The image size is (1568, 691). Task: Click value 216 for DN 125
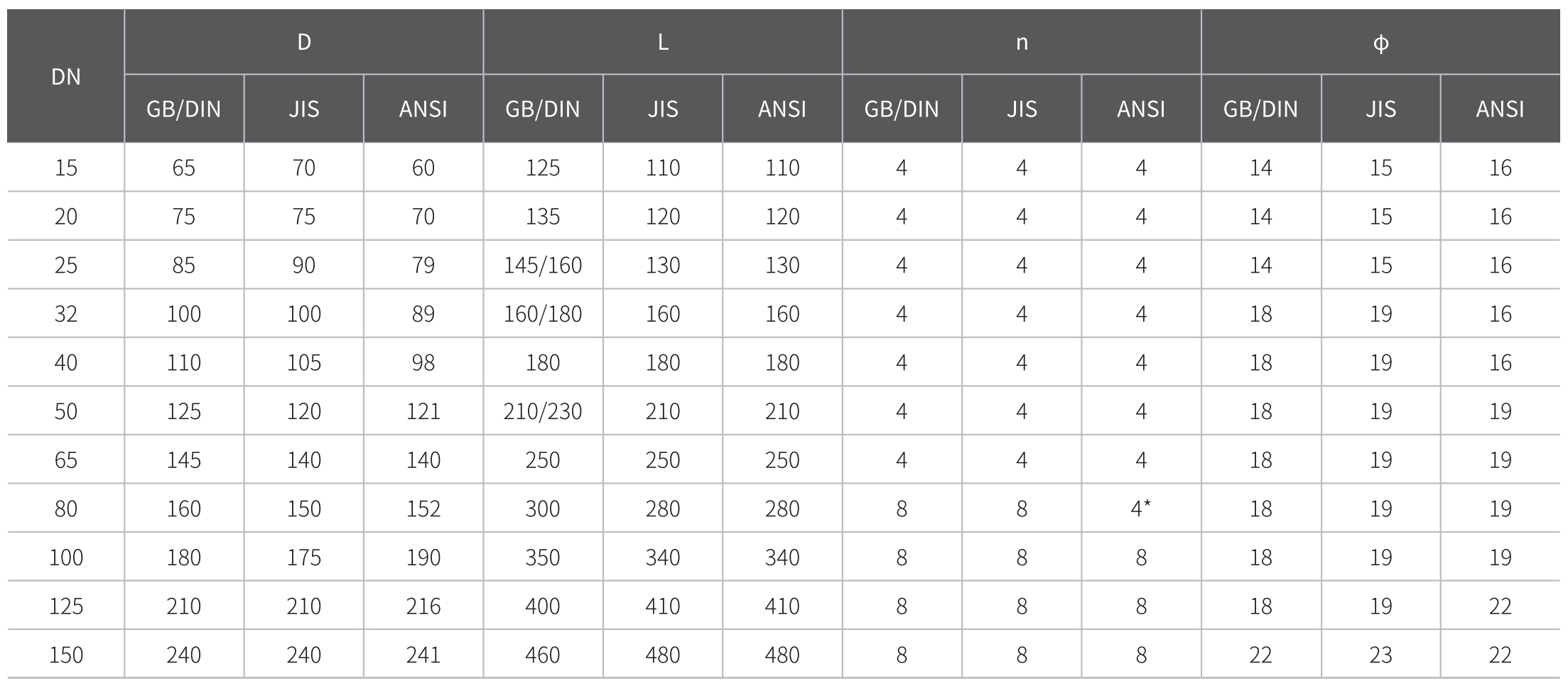click(423, 606)
